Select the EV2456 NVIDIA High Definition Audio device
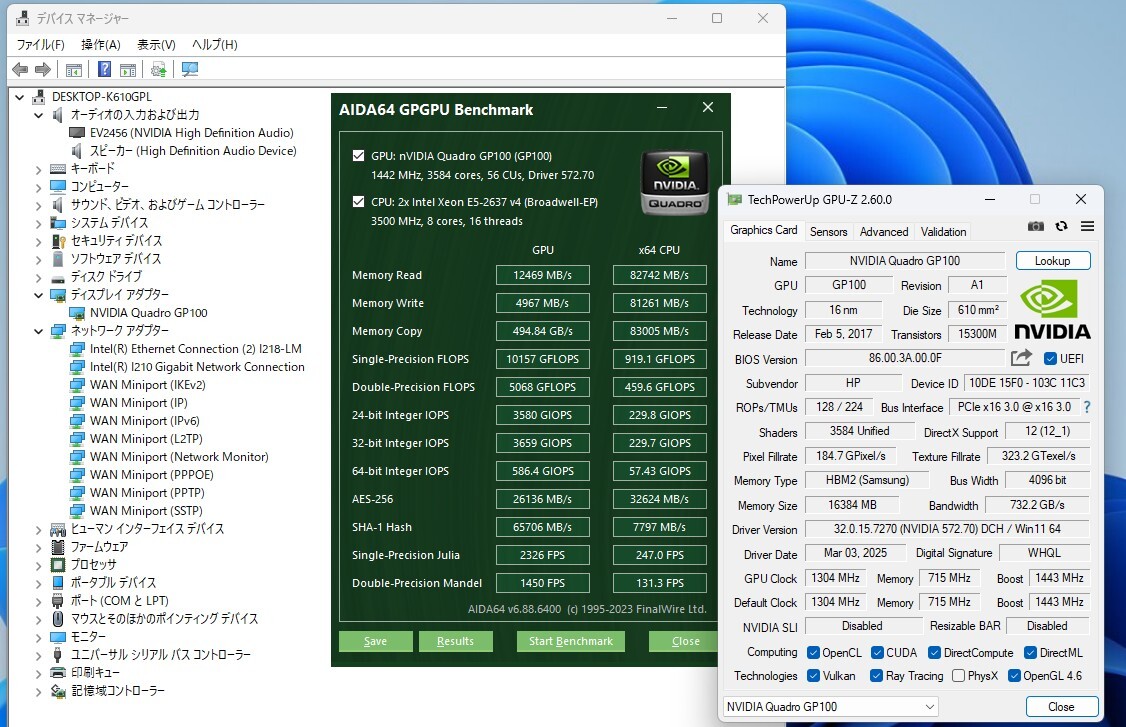 (191, 133)
